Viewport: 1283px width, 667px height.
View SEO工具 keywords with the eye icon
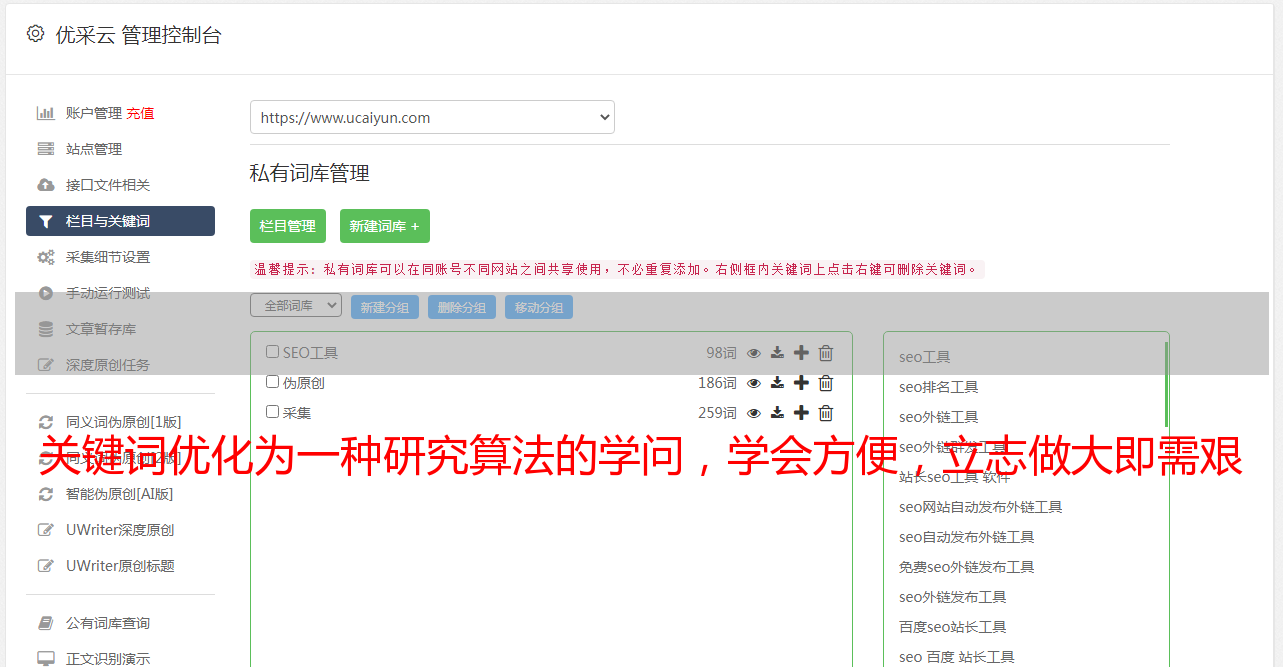pyautogui.click(x=754, y=353)
